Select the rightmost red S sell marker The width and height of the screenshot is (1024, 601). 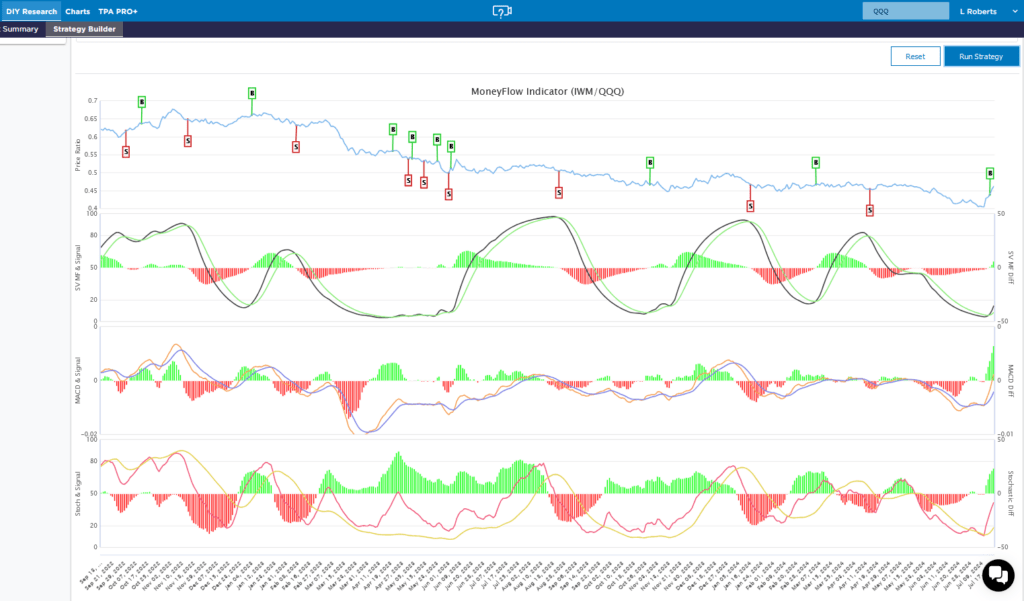pos(870,210)
